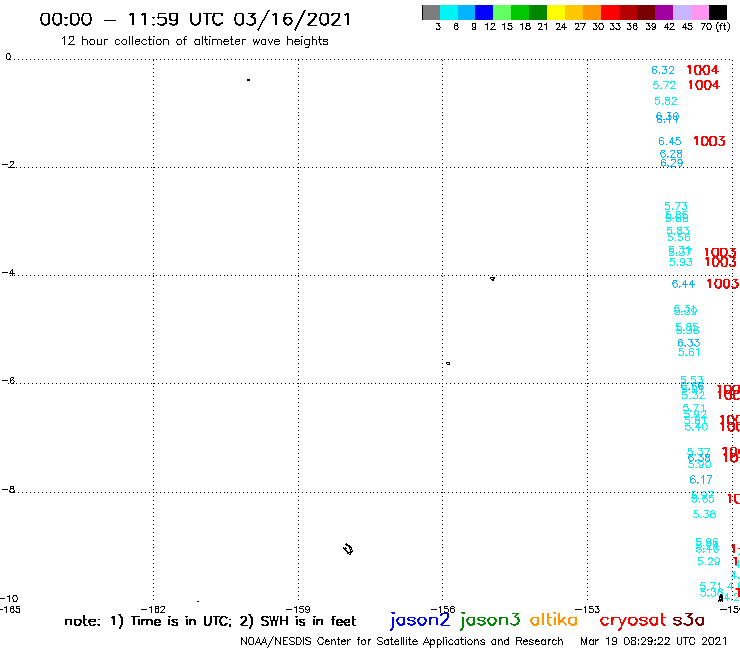The width and height of the screenshot is (740, 650).
Task: Select the 5.29 wave height value
Action: tap(709, 561)
